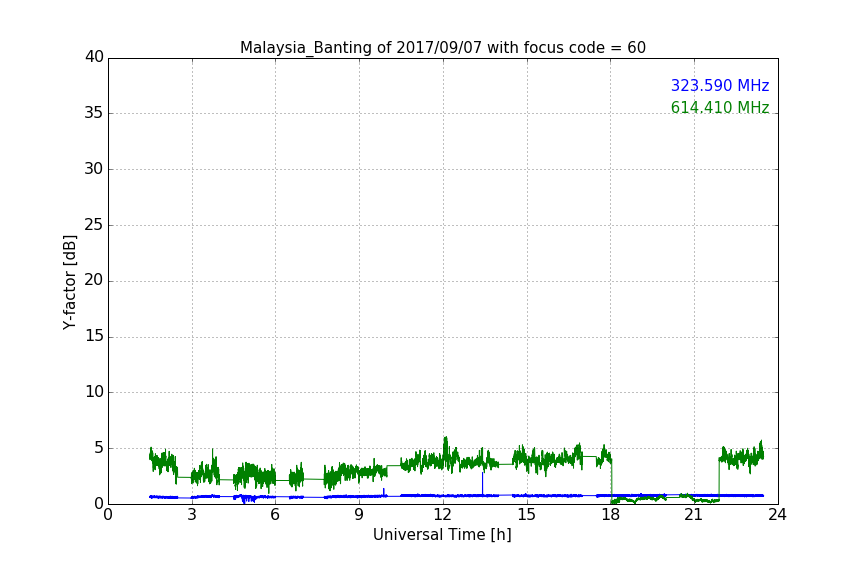Select the green '614.410 MHz' legend label
Screen dimensions: 864x576
click(x=720, y=107)
